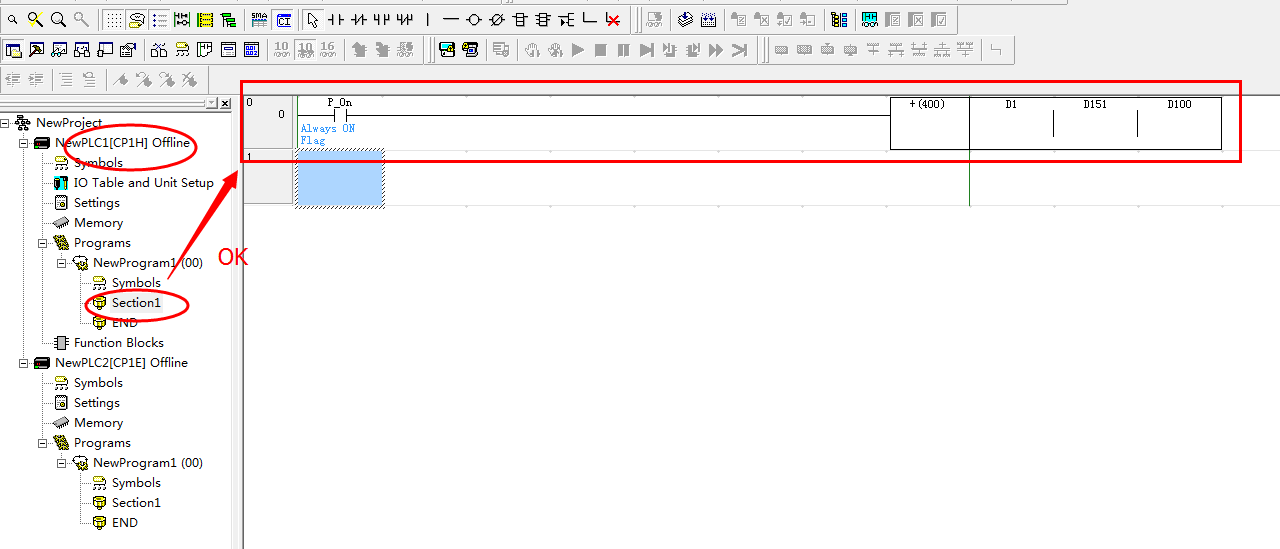Collapse the Programs node under NewPLC1
1280x549 pixels.
[44, 243]
